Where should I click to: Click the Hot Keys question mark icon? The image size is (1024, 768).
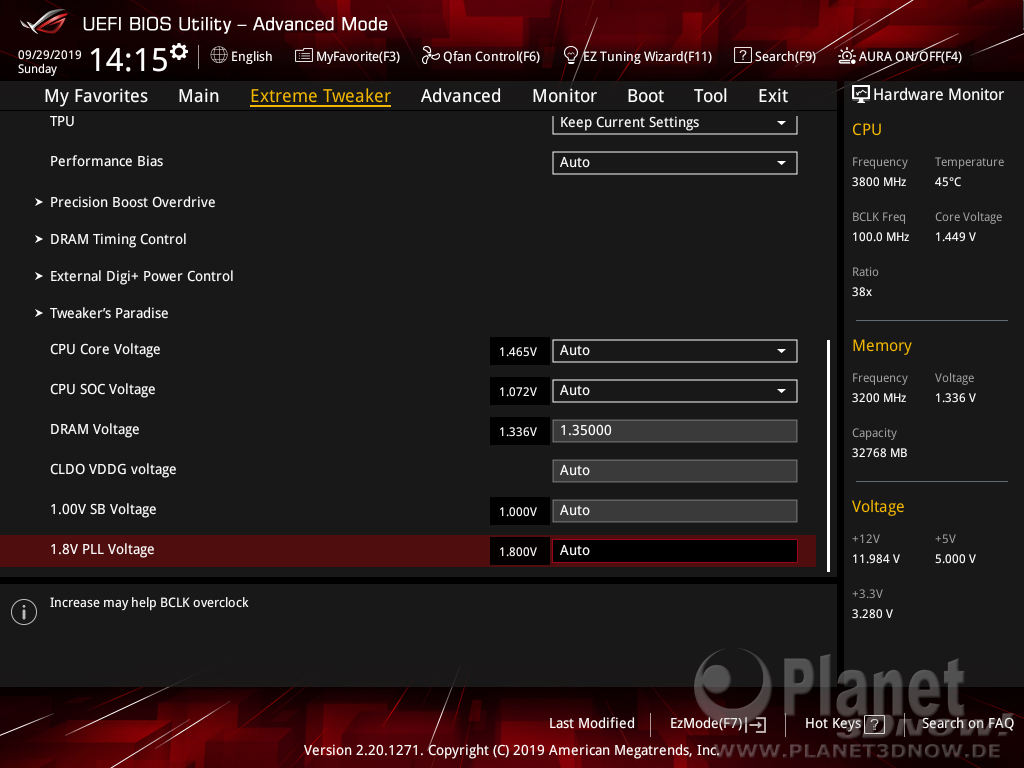point(874,724)
